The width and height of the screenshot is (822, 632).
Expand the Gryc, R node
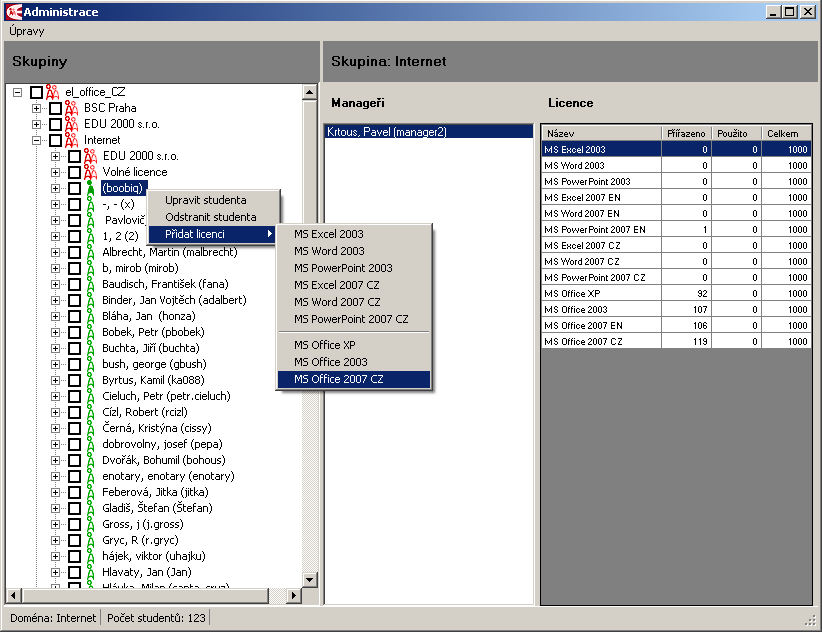coord(55,540)
